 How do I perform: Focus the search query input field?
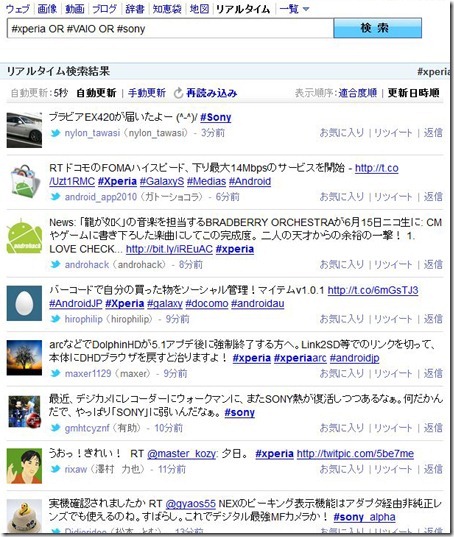(x=170, y=28)
